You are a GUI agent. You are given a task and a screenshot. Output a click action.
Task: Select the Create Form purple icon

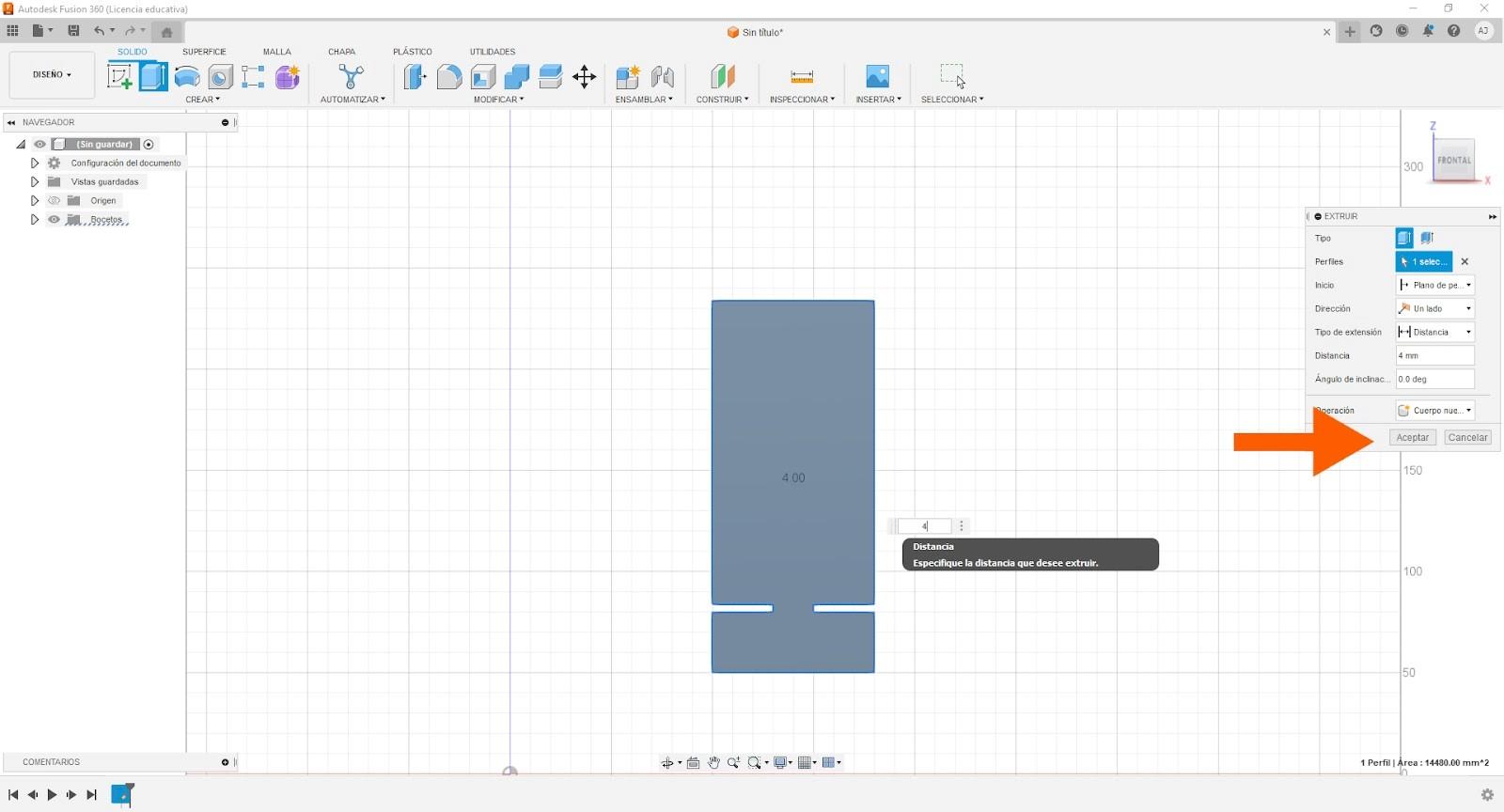[288, 77]
